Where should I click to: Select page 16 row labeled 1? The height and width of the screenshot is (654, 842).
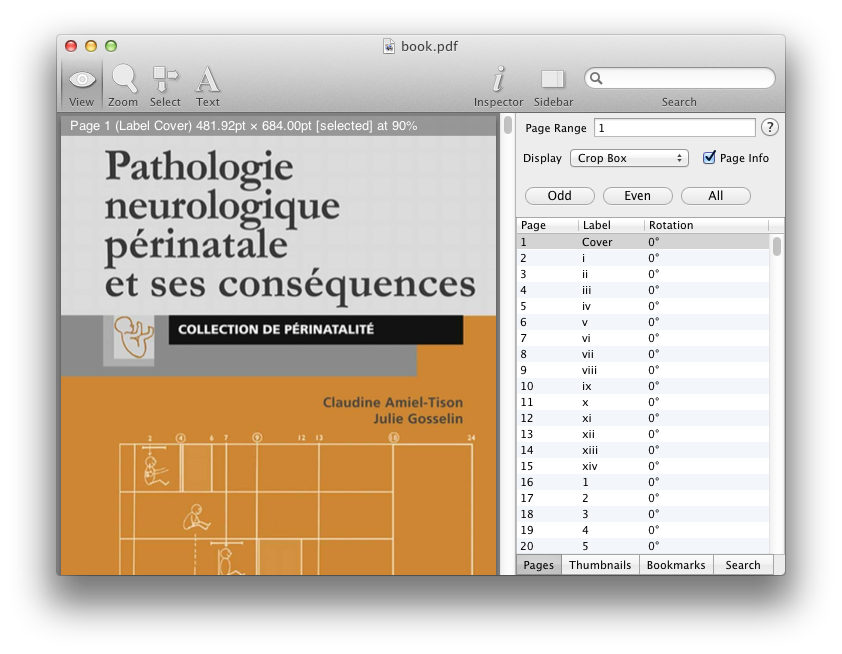click(x=643, y=482)
